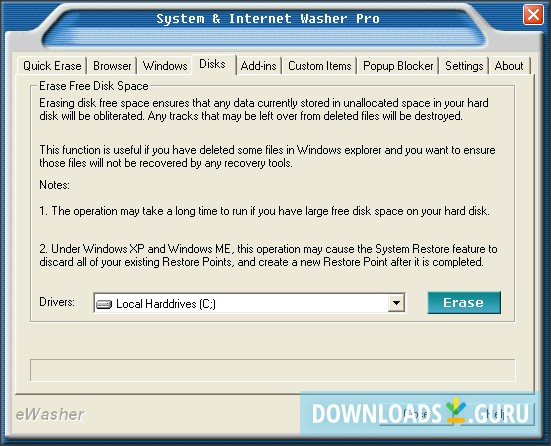Screen dimensions: 551x446
Task: Click the Disks tab
Action: pyautogui.click(x=213, y=64)
